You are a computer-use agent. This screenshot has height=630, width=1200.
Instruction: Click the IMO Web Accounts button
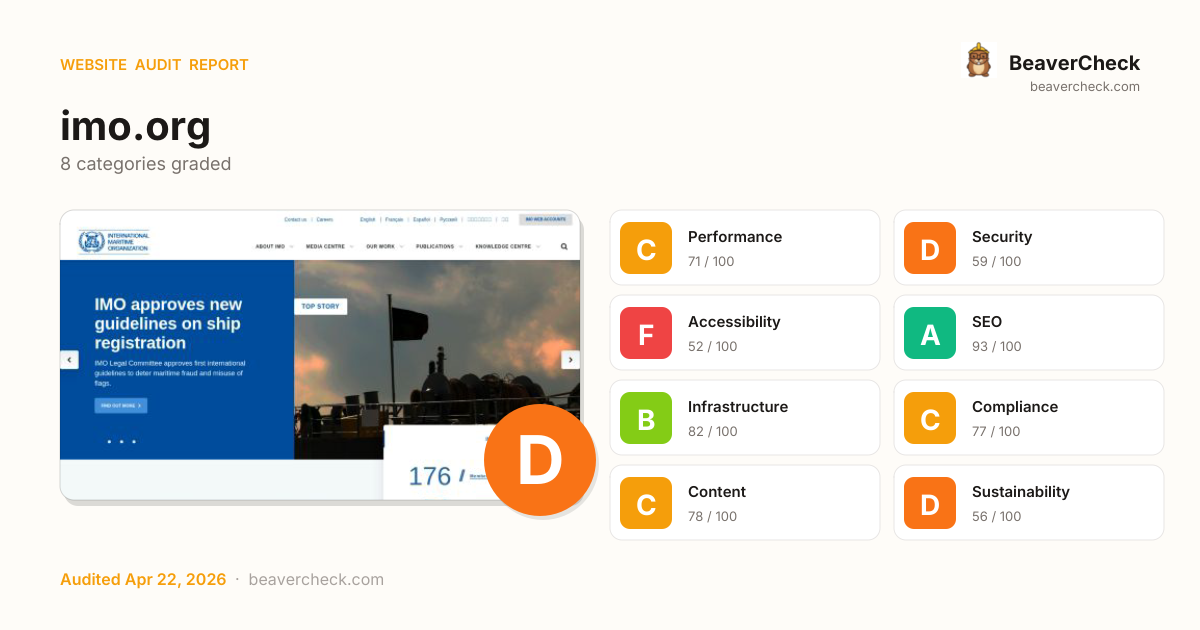[x=545, y=219]
